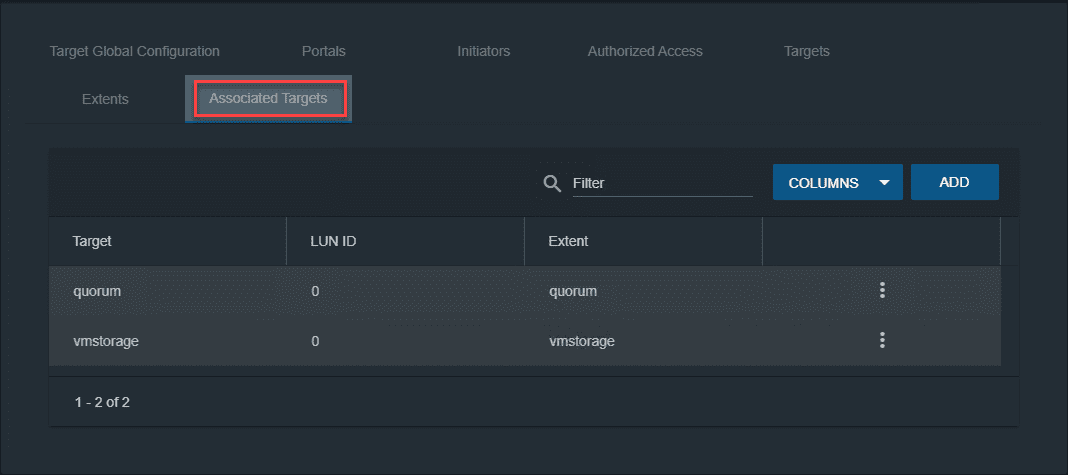Open the Portals tab

coord(324,51)
